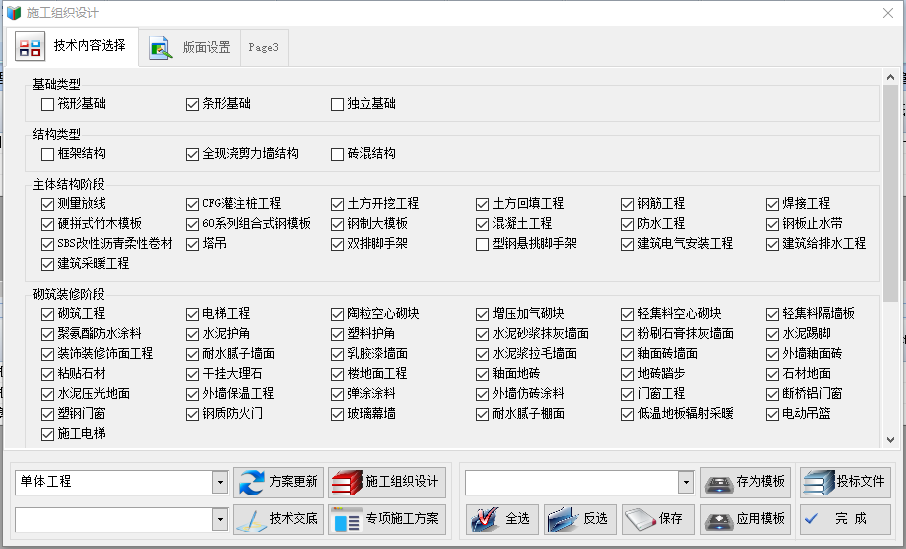This screenshot has height=549, width=906.
Task: Expand the empty dropdown beside 技术交底
Action: [220, 520]
